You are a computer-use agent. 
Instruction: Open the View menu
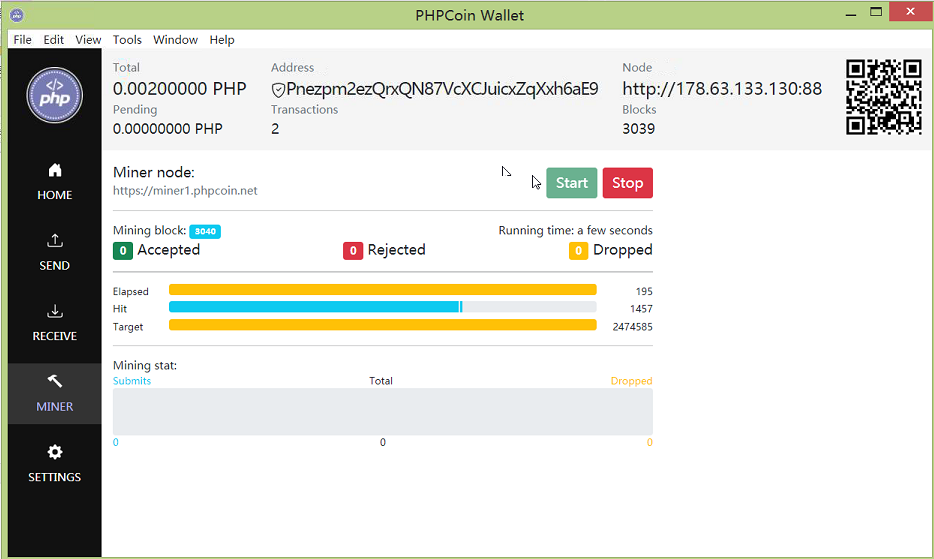(88, 40)
